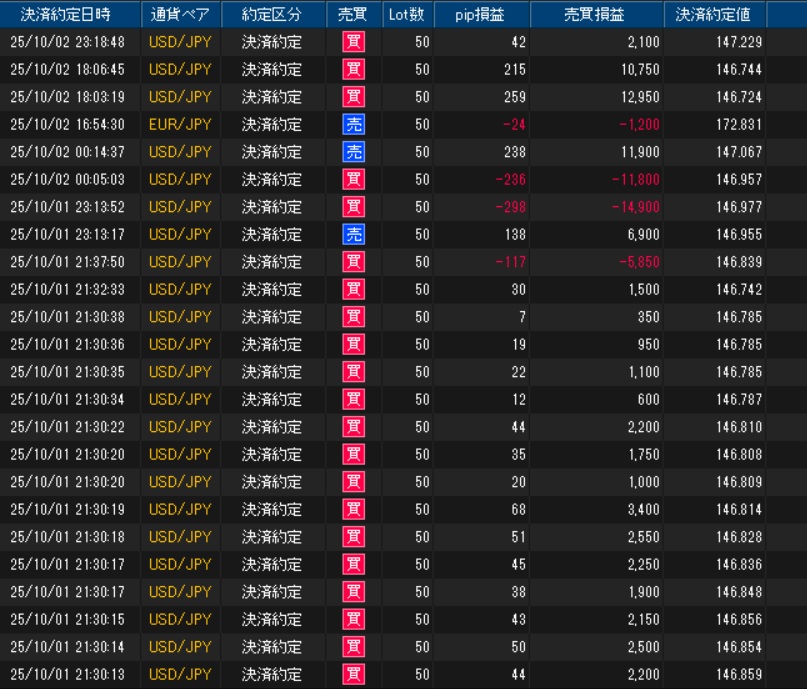Click the 通貨ペア column header
This screenshot has width=807, height=689.
[180, 15]
